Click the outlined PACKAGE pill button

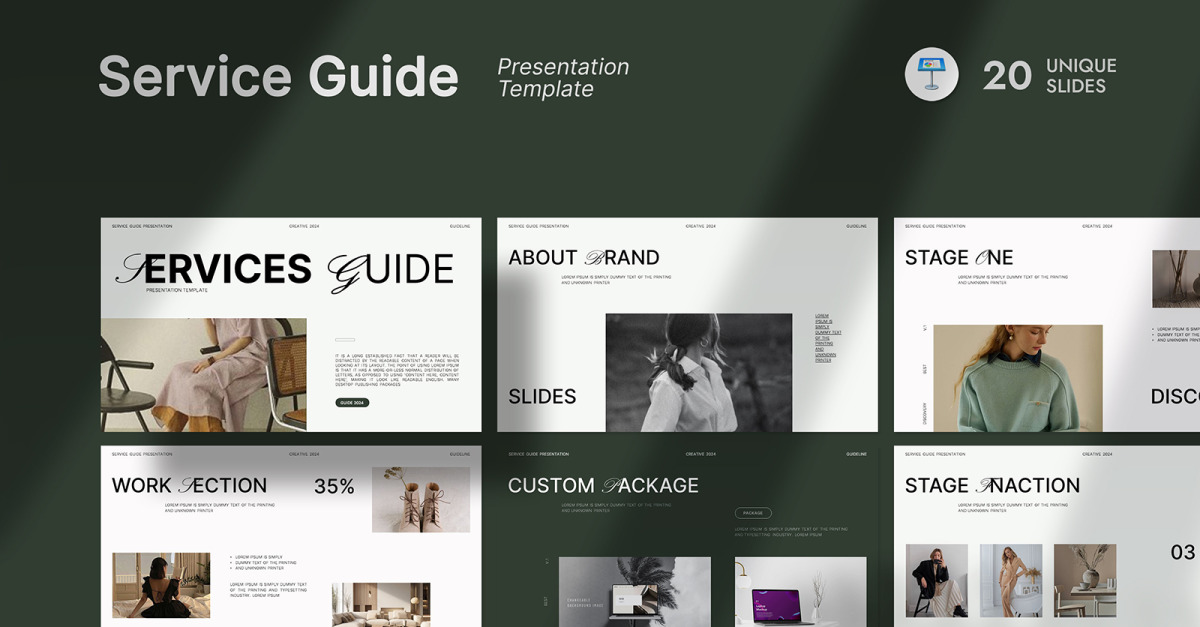coord(753,513)
